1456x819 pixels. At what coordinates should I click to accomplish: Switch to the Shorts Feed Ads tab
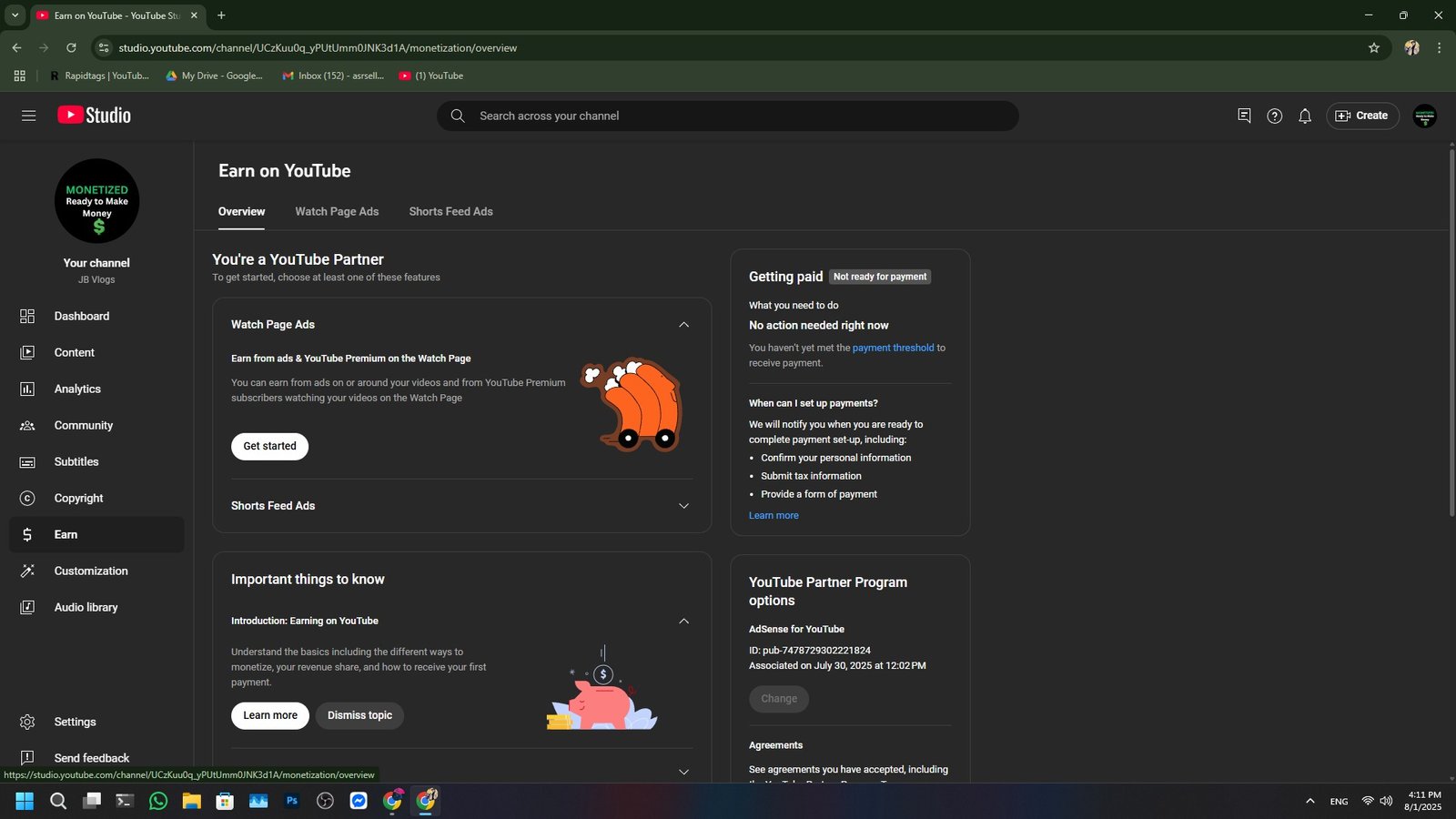[450, 211]
